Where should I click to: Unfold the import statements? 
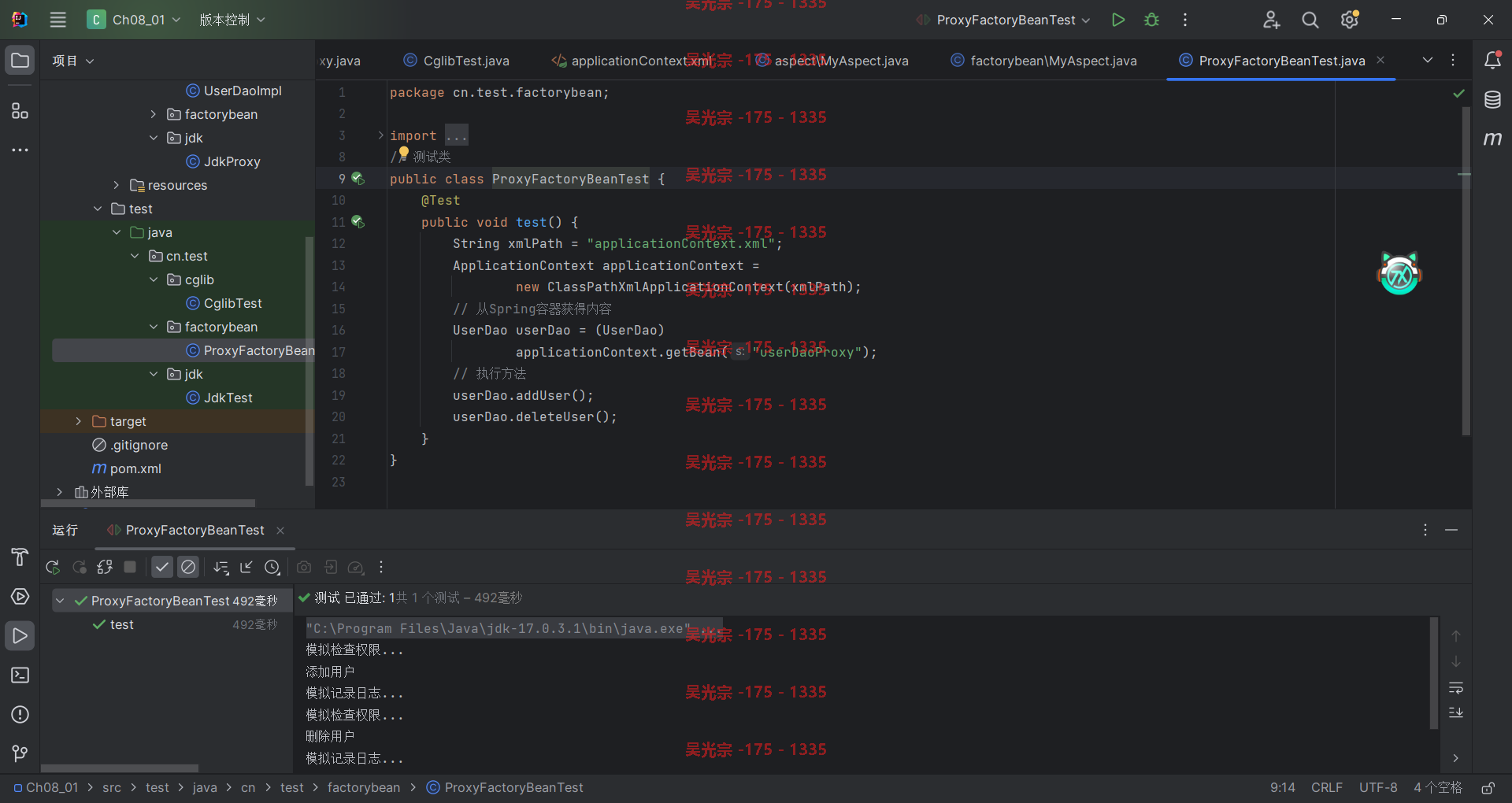381,135
